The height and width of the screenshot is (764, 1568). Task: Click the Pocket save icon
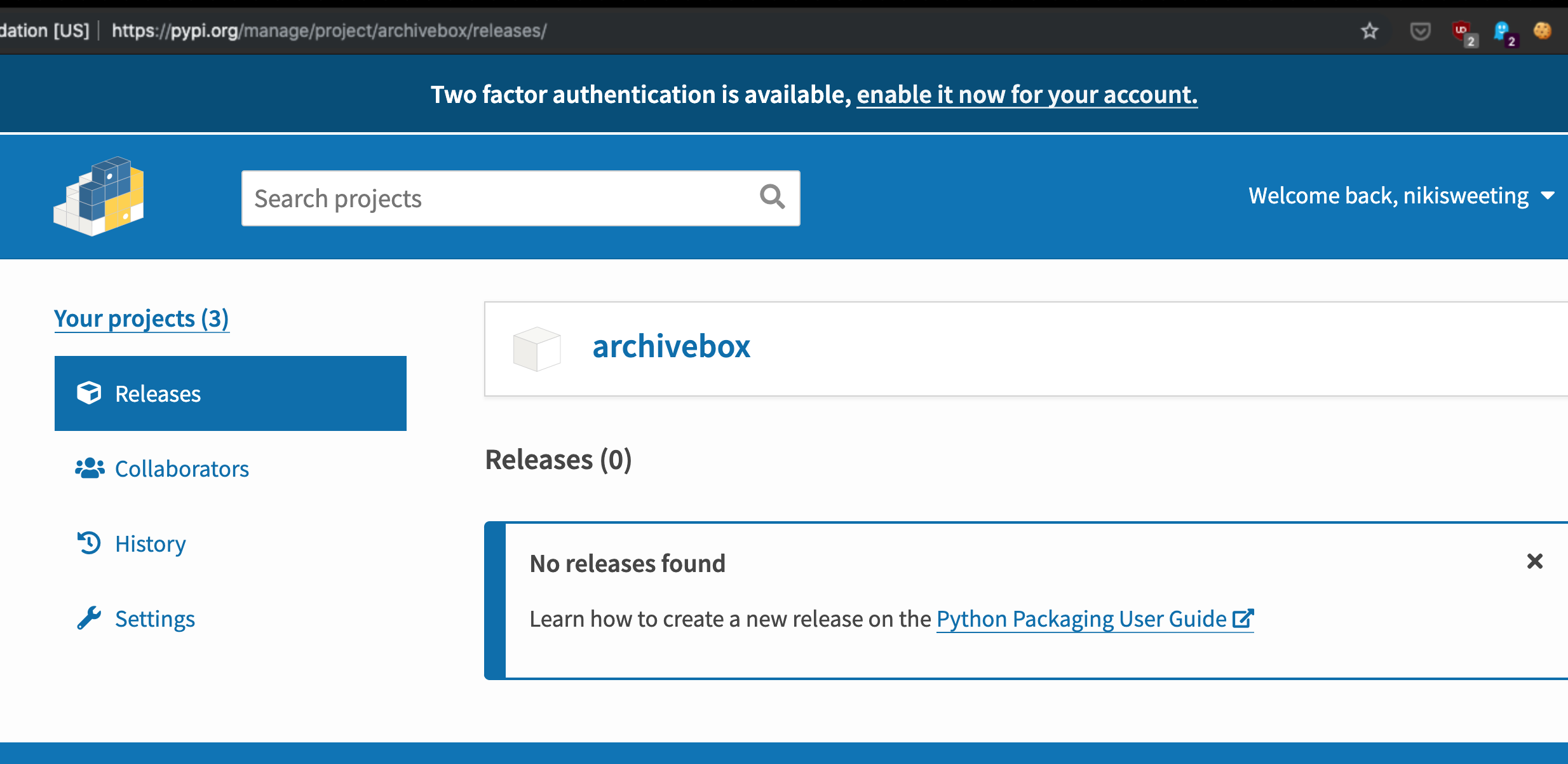pyautogui.click(x=1420, y=31)
